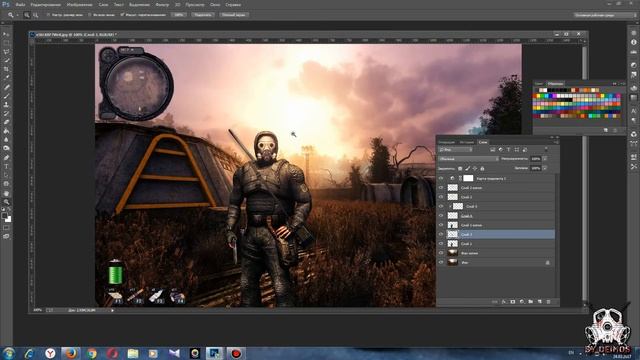
Task: Select the Type tool in toolbox
Action: click(6, 166)
